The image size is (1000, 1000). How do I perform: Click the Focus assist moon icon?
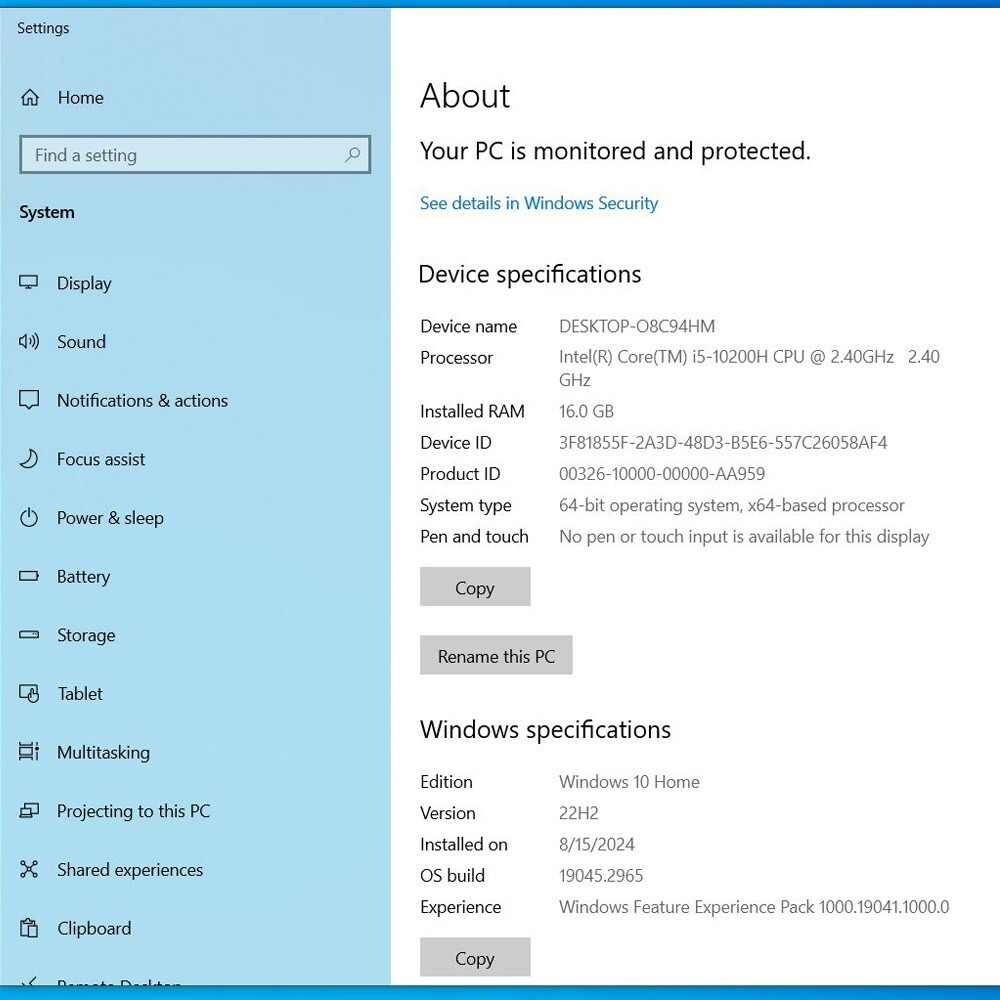[x=29, y=459]
